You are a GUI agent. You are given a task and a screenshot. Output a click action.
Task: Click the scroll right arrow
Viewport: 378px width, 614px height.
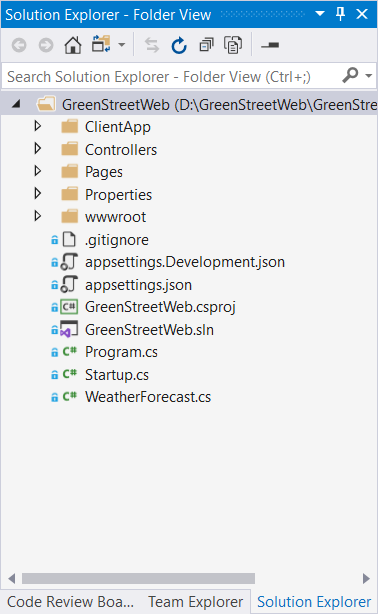pos(366,578)
